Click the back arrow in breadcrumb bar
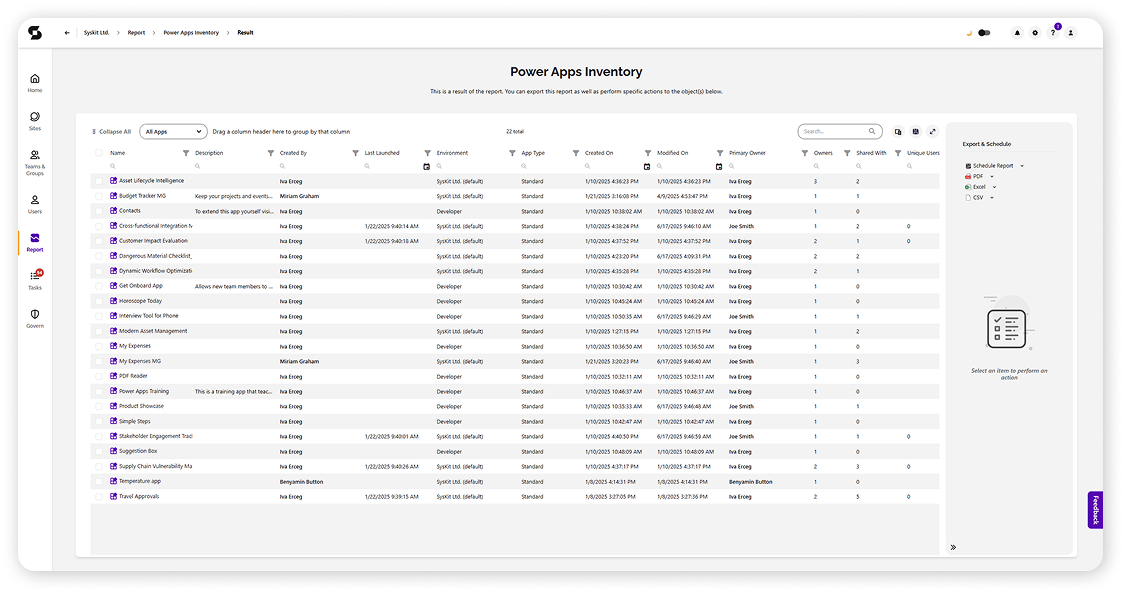The height and width of the screenshot is (593, 1125). pyautogui.click(x=67, y=33)
